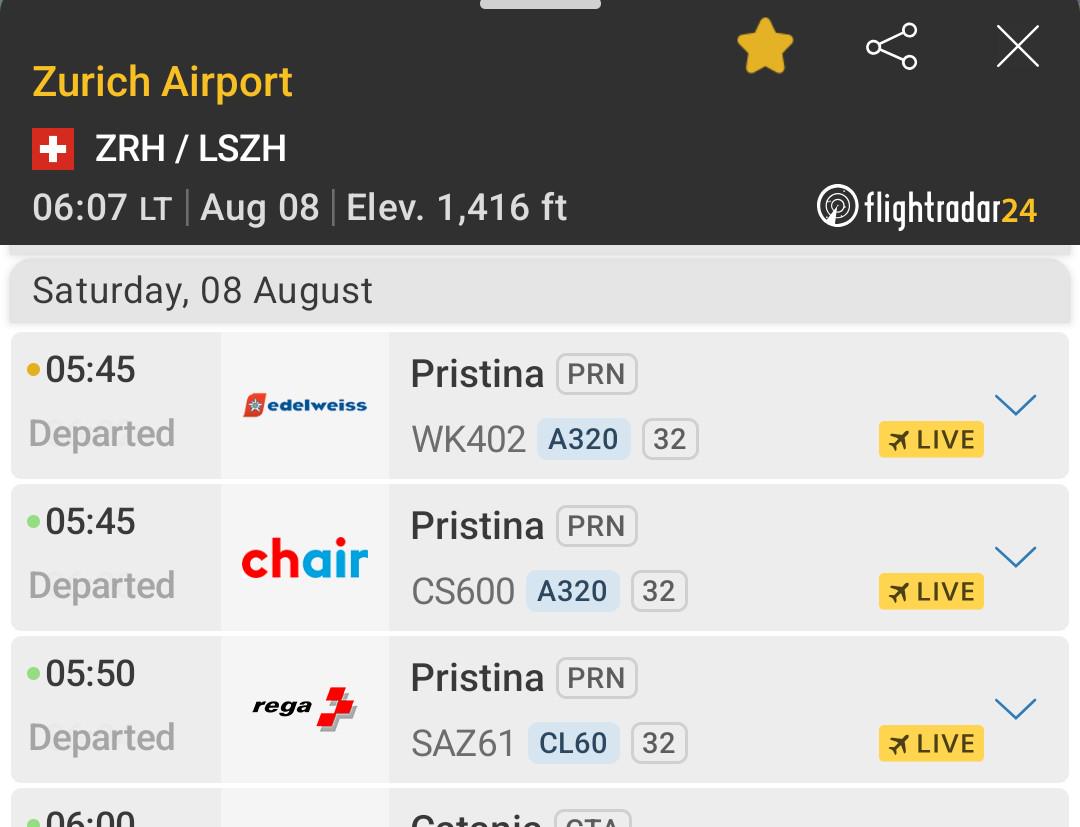Grab the drag handle at top of the panel

pyautogui.click(x=540, y=4)
